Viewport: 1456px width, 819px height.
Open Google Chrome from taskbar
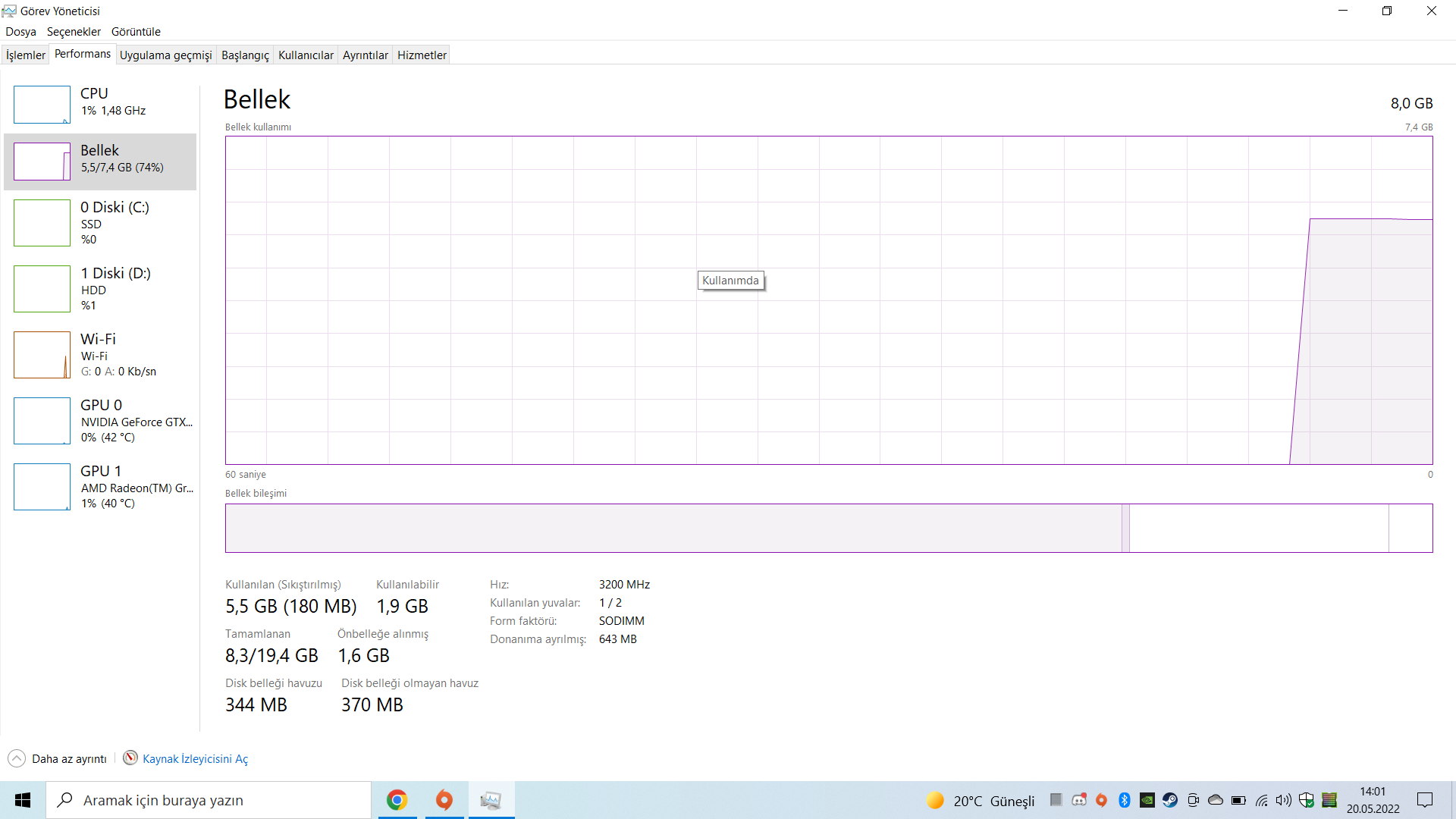point(397,800)
